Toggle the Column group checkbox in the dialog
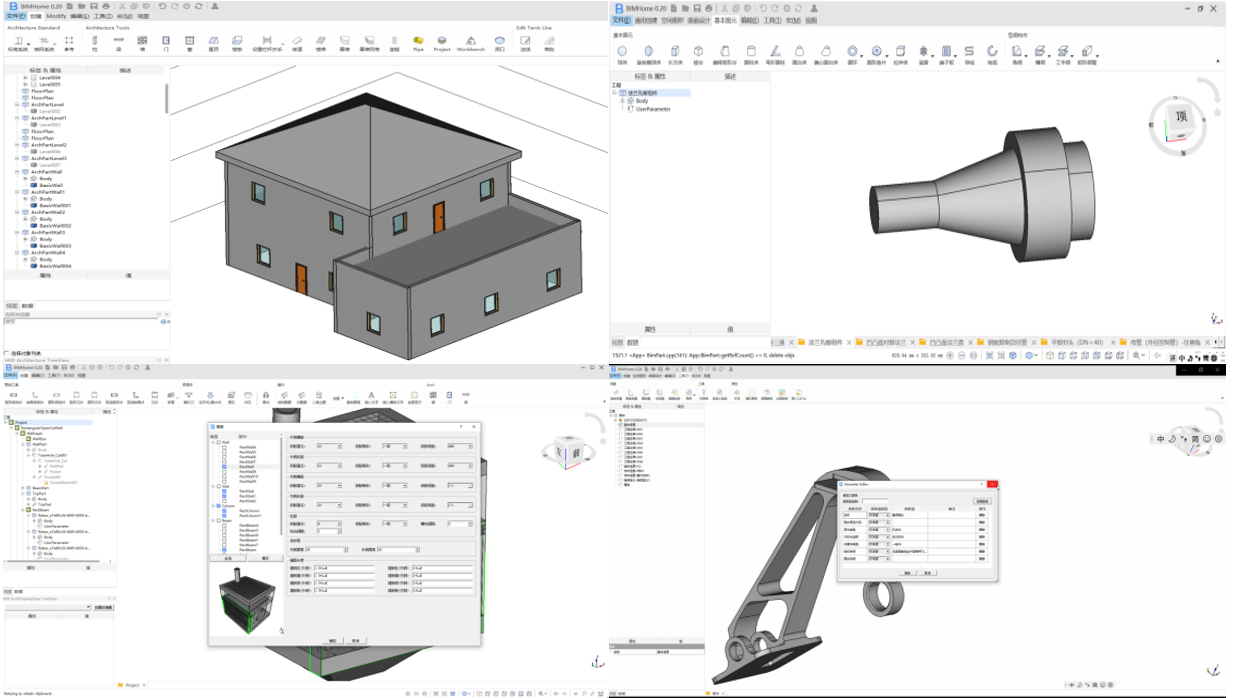Image resolution: width=1234 pixels, height=698 pixels. pyautogui.click(x=219, y=506)
